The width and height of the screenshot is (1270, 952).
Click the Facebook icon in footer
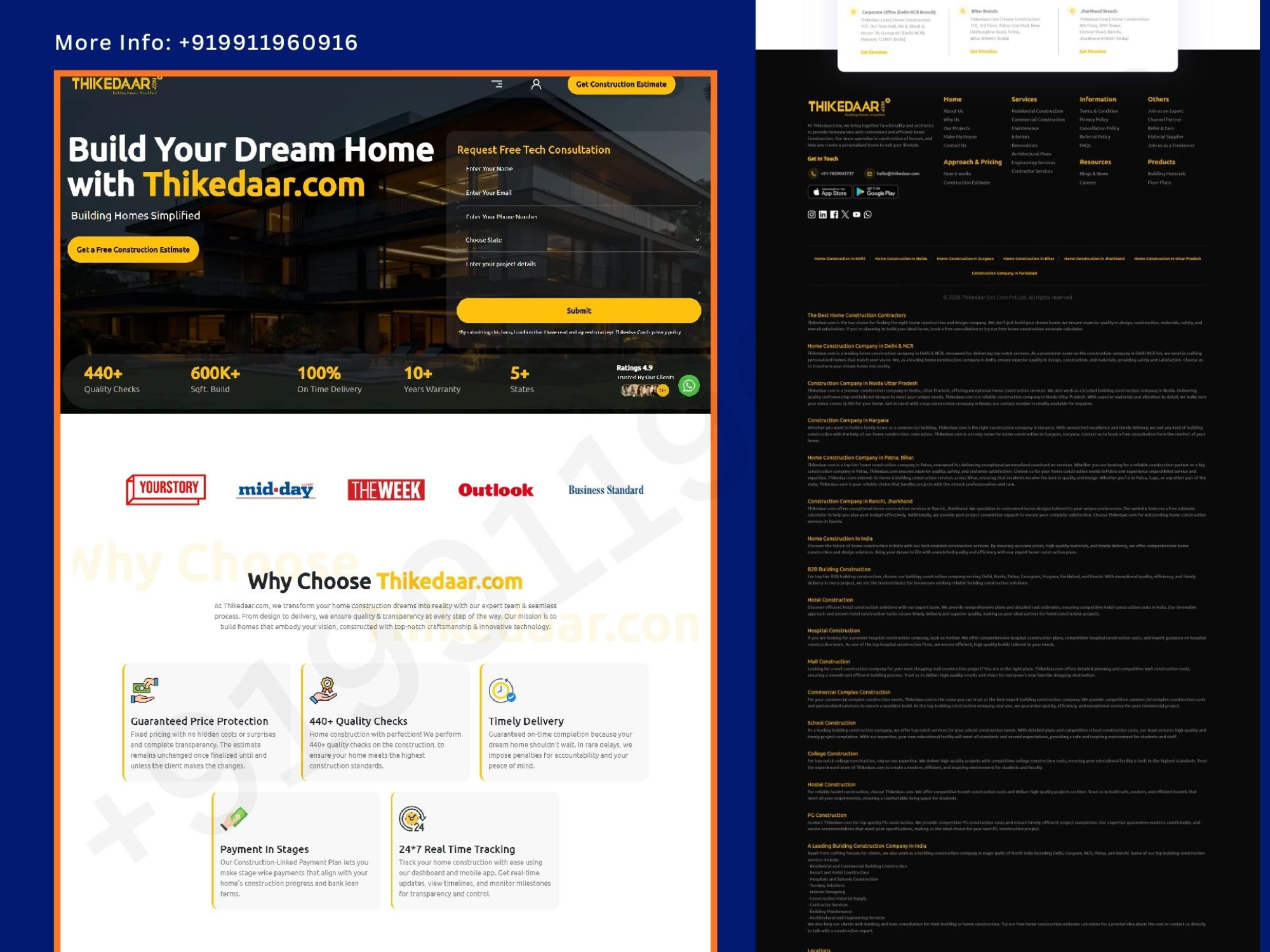coord(834,216)
